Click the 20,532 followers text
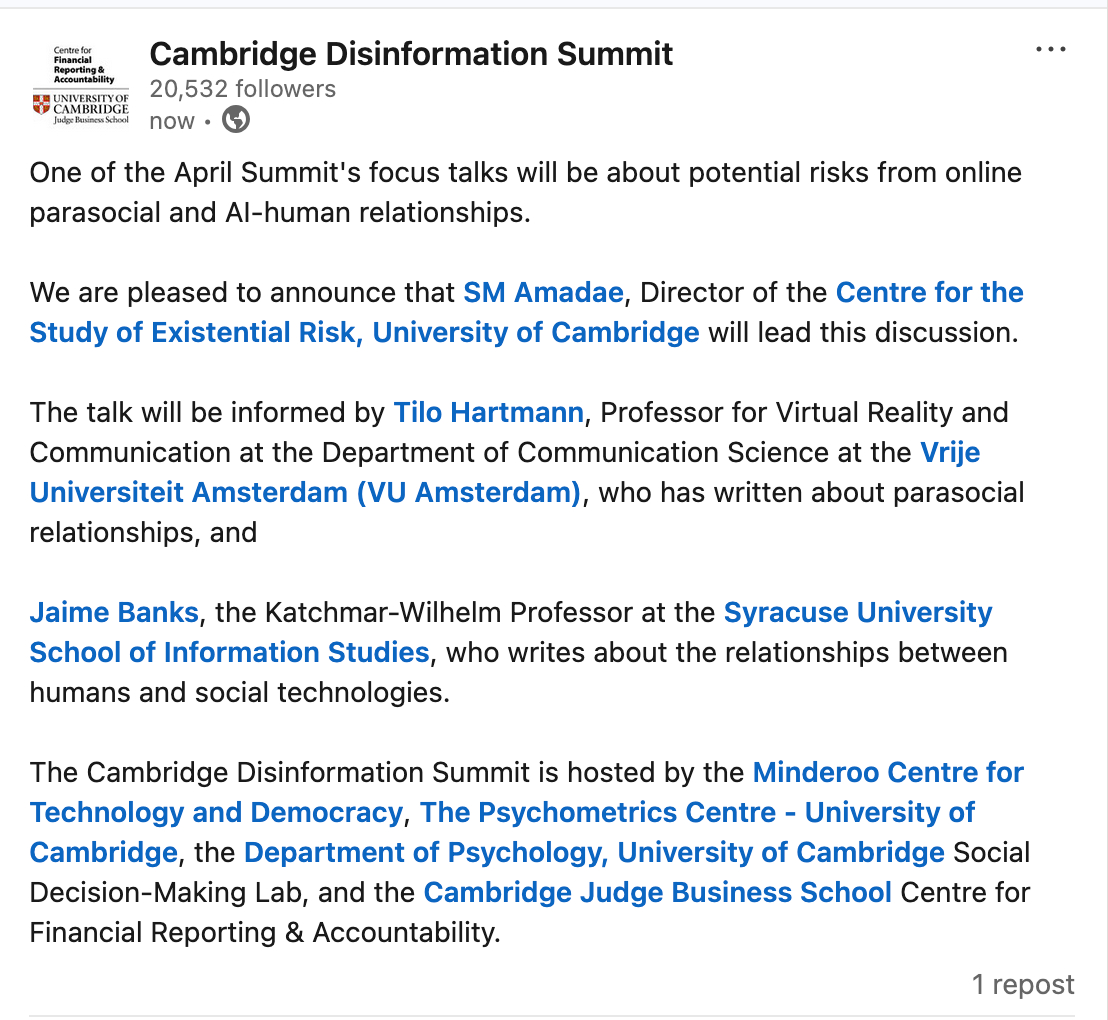The image size is (1108, 1020). coord(242,89)
